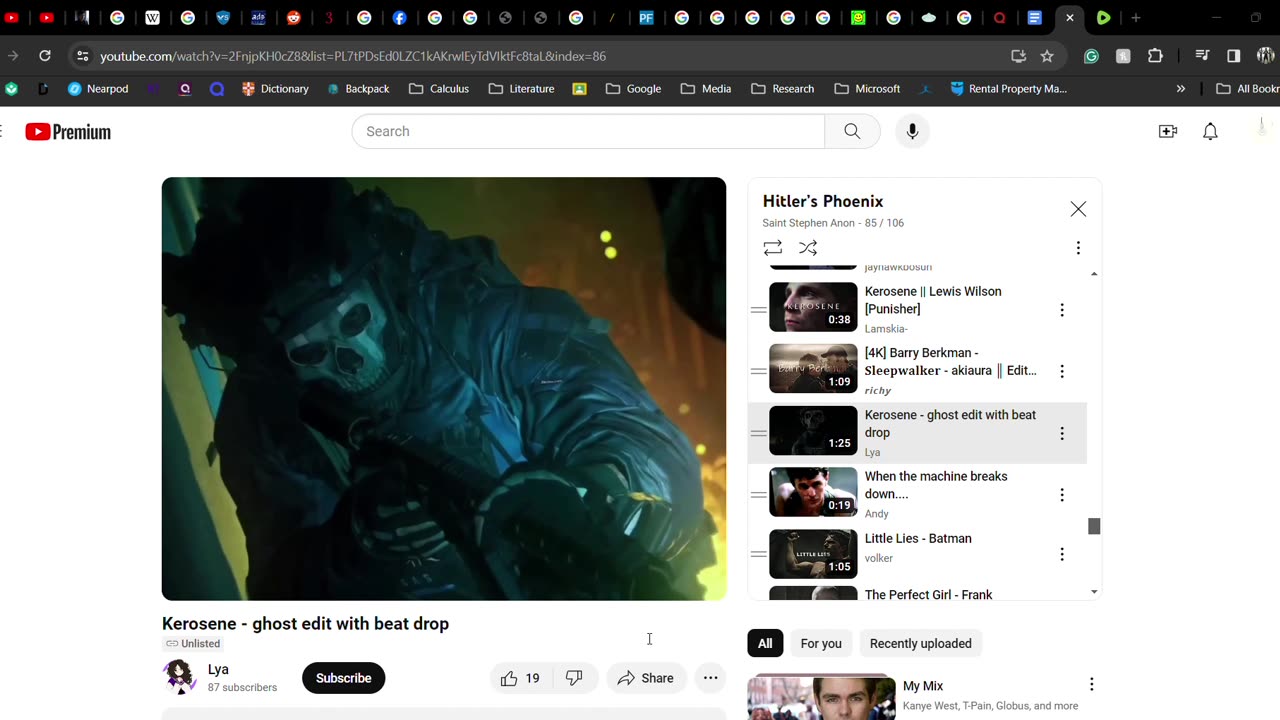
Task: Subscribe to the Lya channel
Action: 343,678
